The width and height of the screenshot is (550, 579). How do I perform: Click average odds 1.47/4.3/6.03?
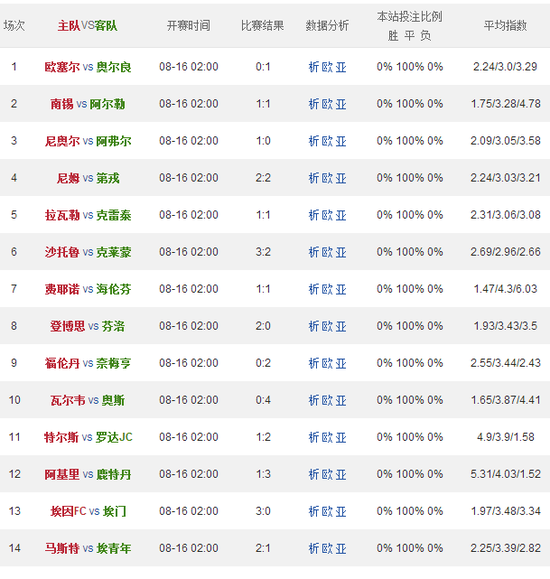pyautogui.click(x=505, y=289)
